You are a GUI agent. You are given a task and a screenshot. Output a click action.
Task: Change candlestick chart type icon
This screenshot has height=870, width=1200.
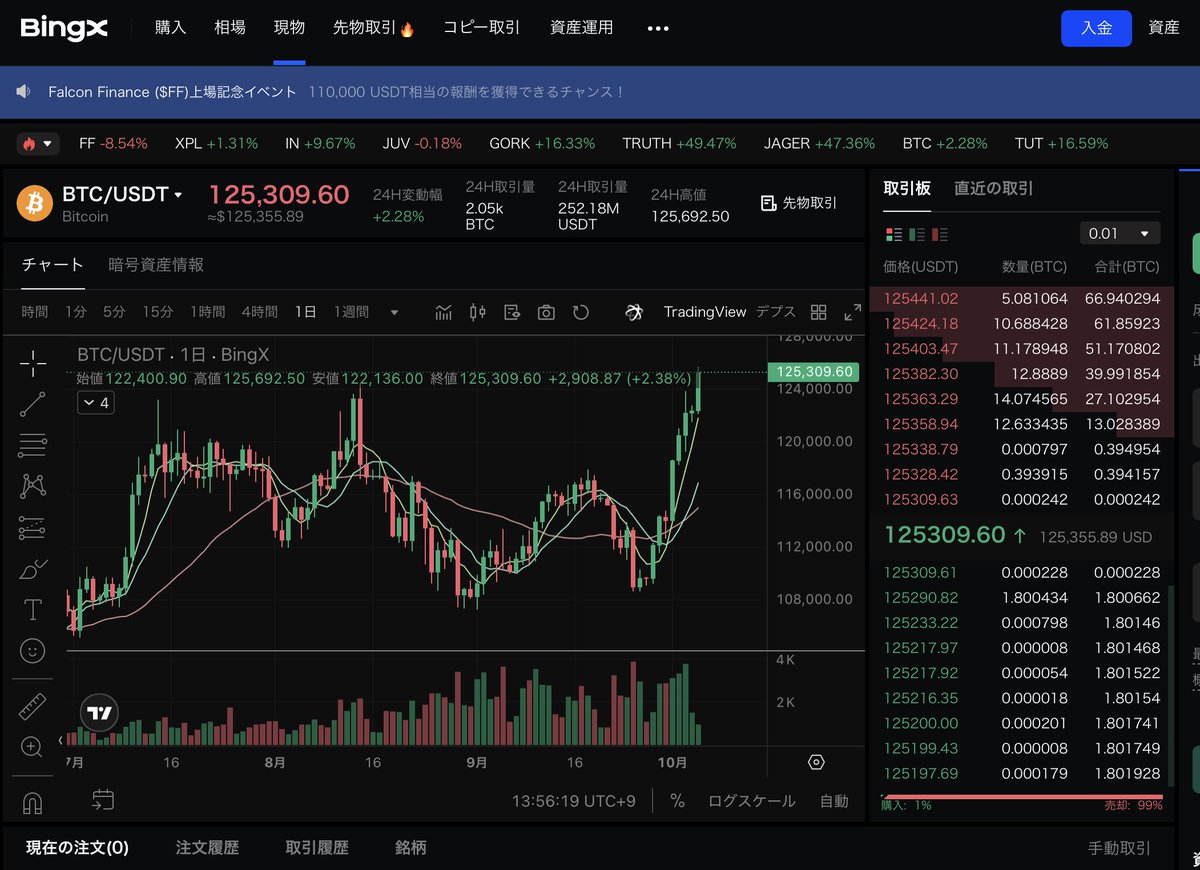point(478,312)
